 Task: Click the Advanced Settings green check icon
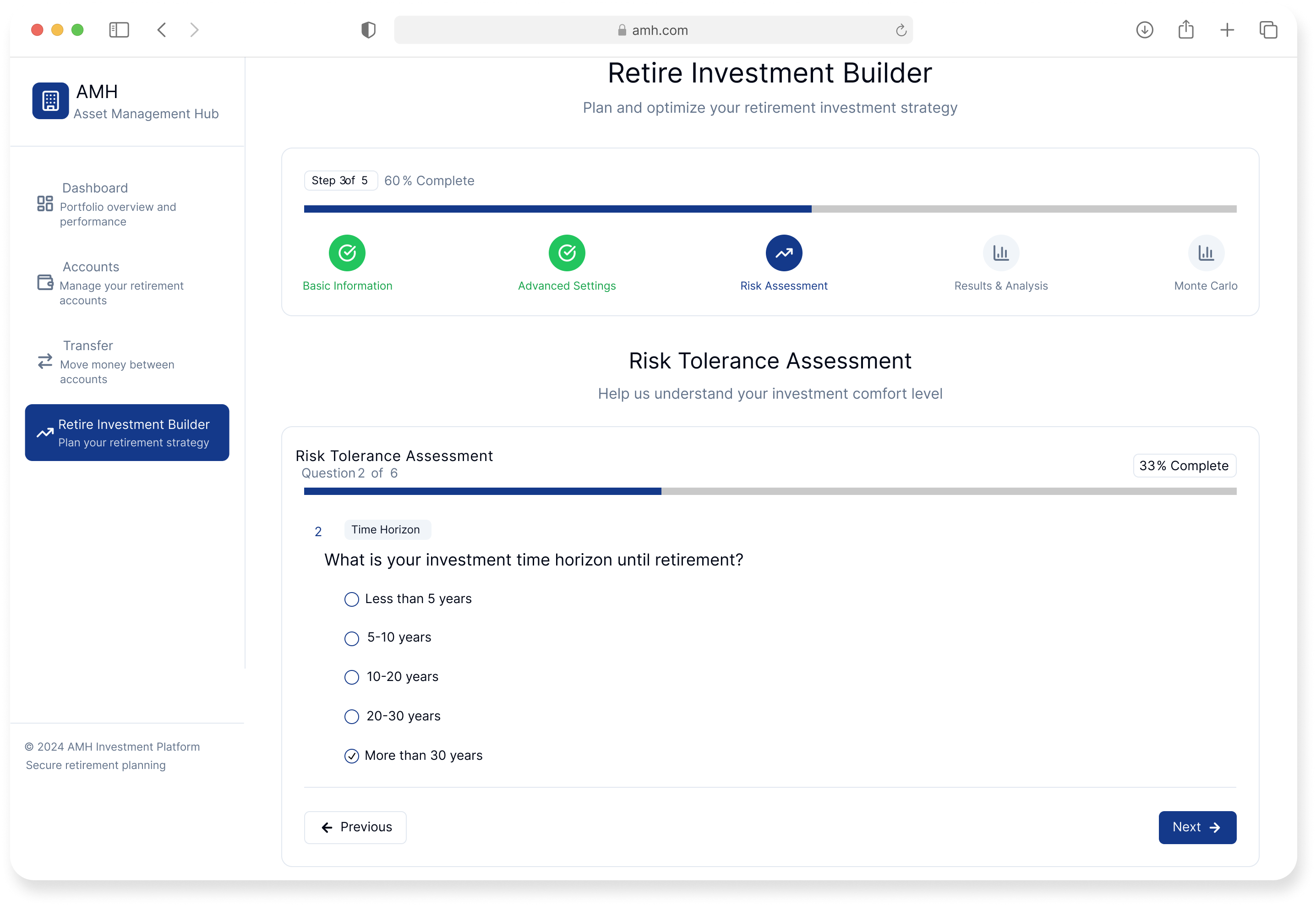tap(567, 253)
